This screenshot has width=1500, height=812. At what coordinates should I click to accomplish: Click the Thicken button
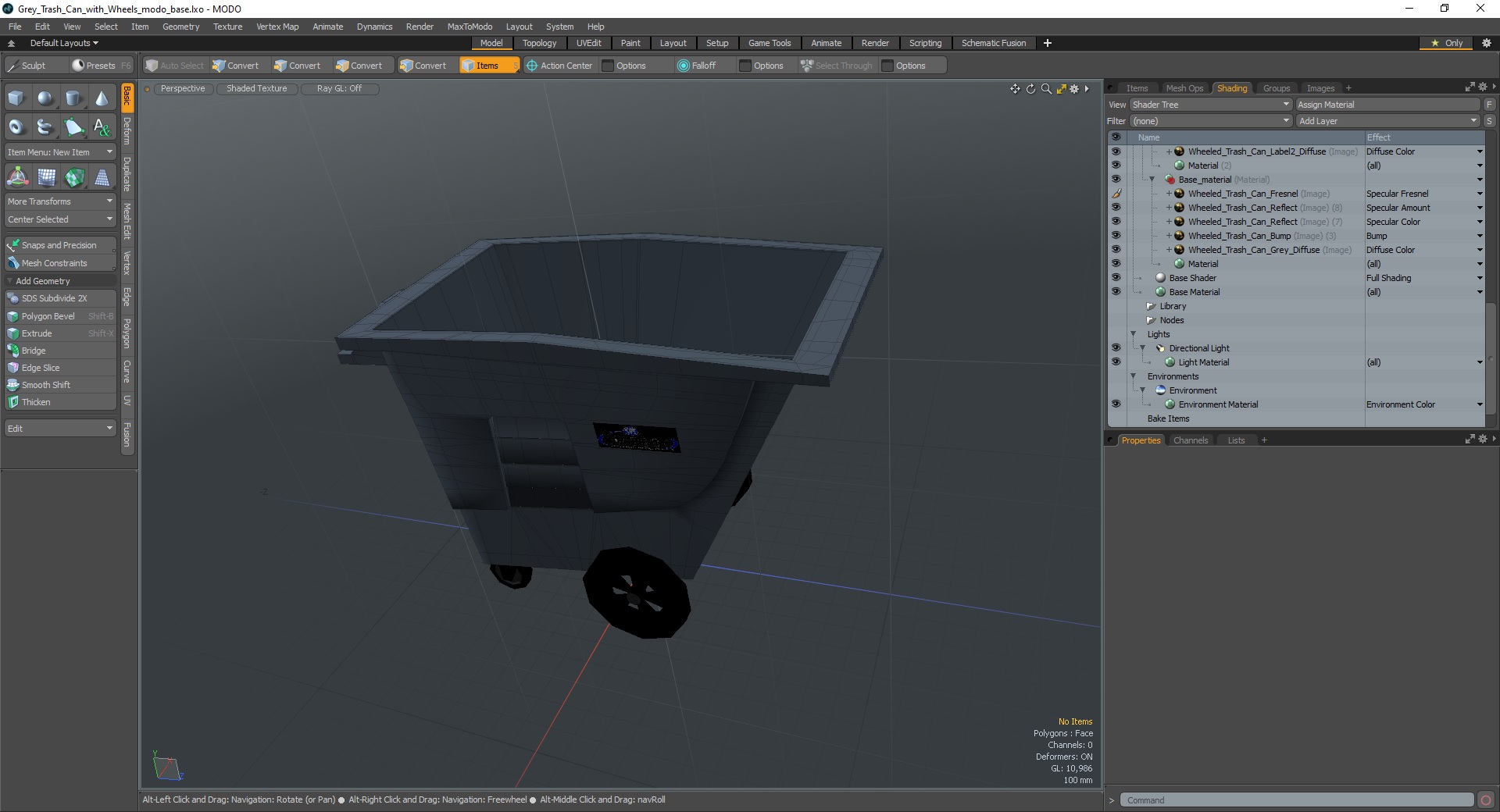(60, 402)
